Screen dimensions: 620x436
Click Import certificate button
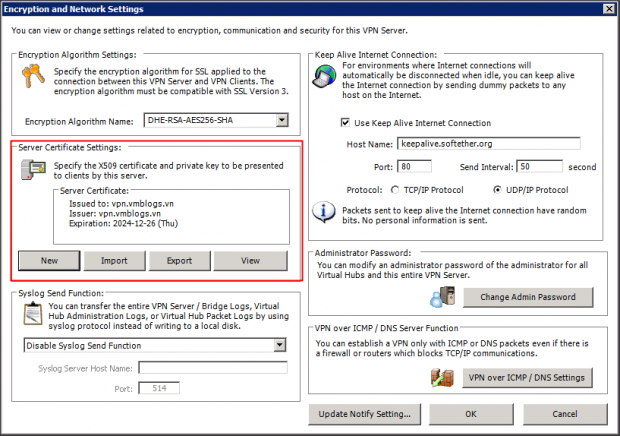tap(114, 261)
